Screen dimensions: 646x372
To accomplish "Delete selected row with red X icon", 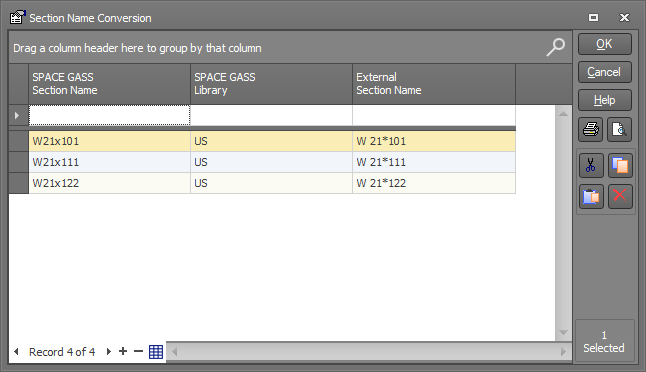I will coord(620,196).
